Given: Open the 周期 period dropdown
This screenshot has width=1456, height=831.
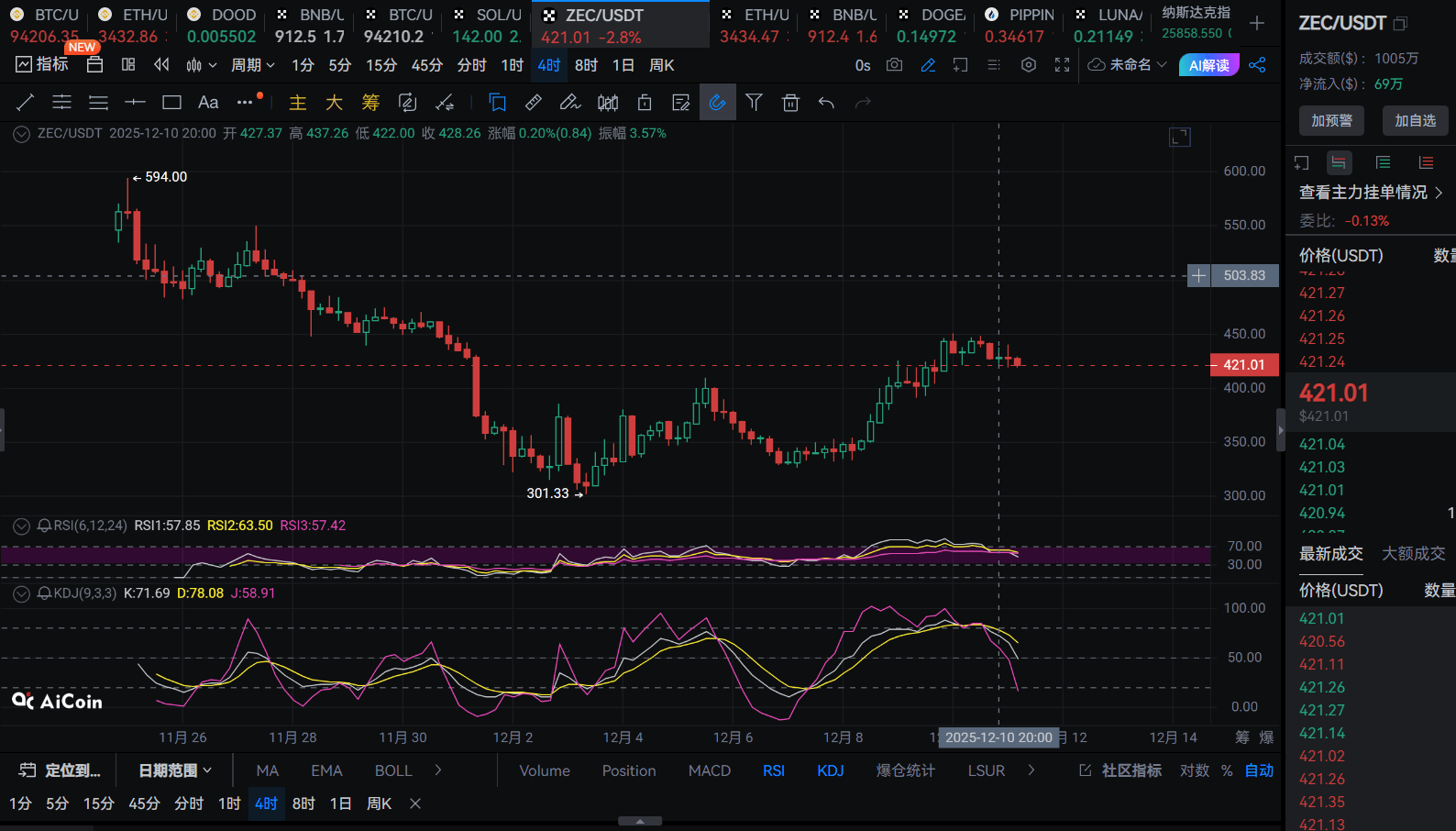Looking at the screenshot, I should coord(252,65).
